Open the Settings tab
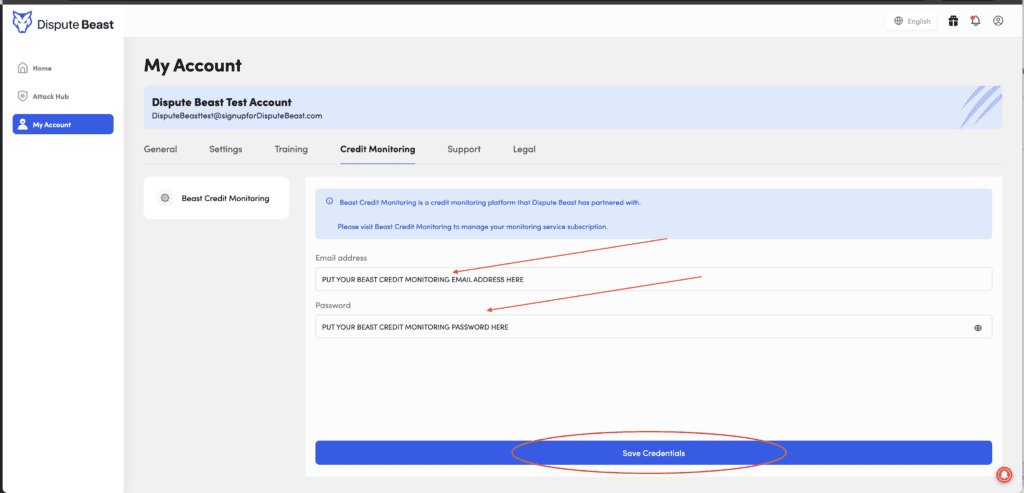 pos(225,149)
